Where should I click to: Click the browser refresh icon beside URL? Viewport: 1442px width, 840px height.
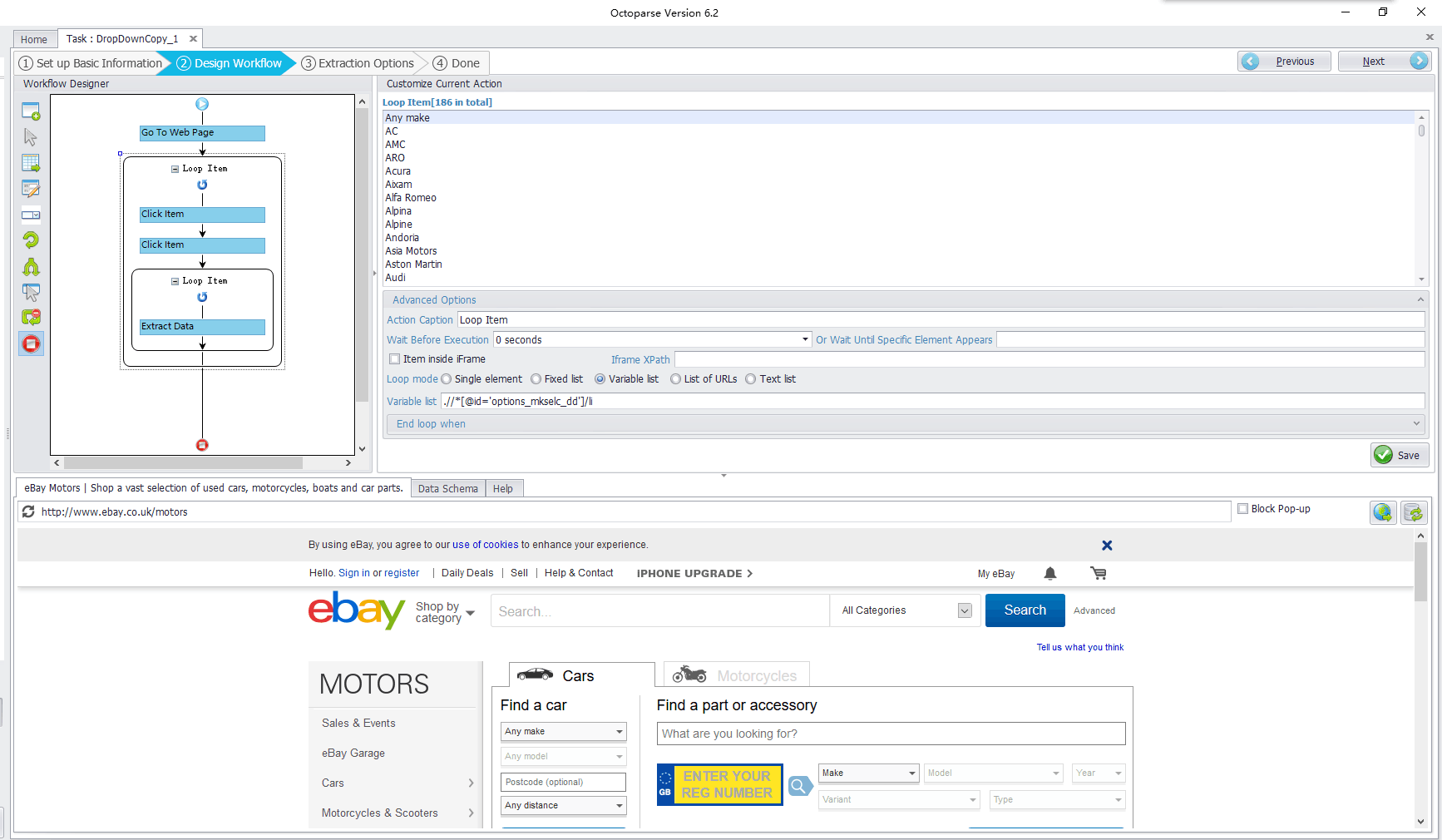(28, 511)
